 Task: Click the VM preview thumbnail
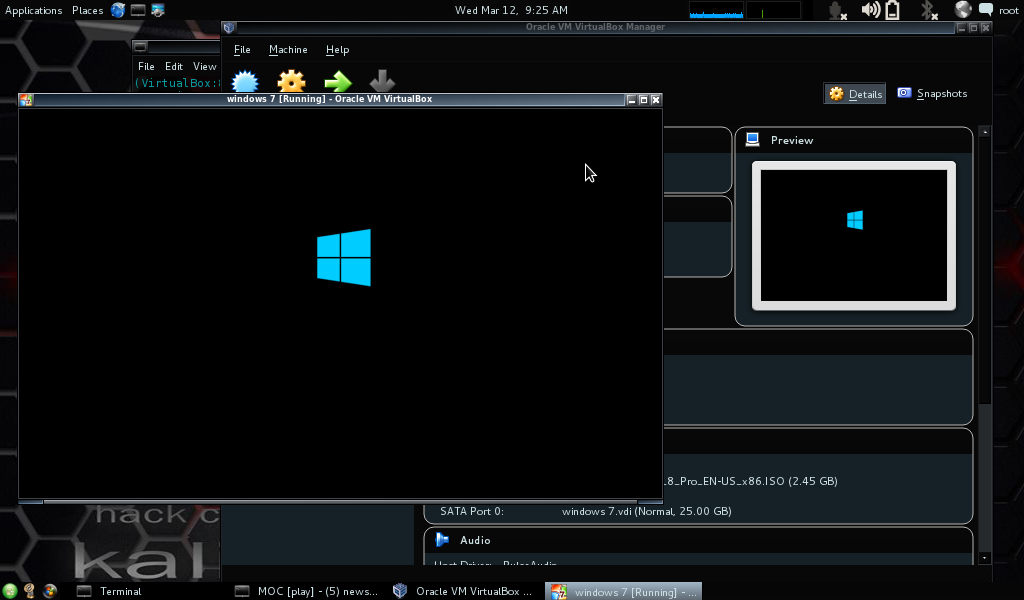854,236
